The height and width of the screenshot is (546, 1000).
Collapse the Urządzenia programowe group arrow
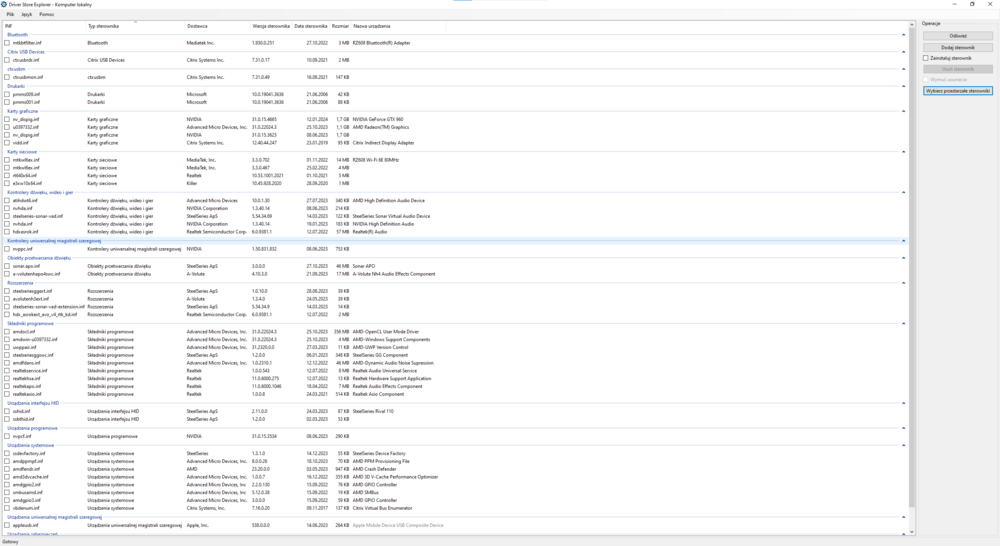tap(903, 428)
